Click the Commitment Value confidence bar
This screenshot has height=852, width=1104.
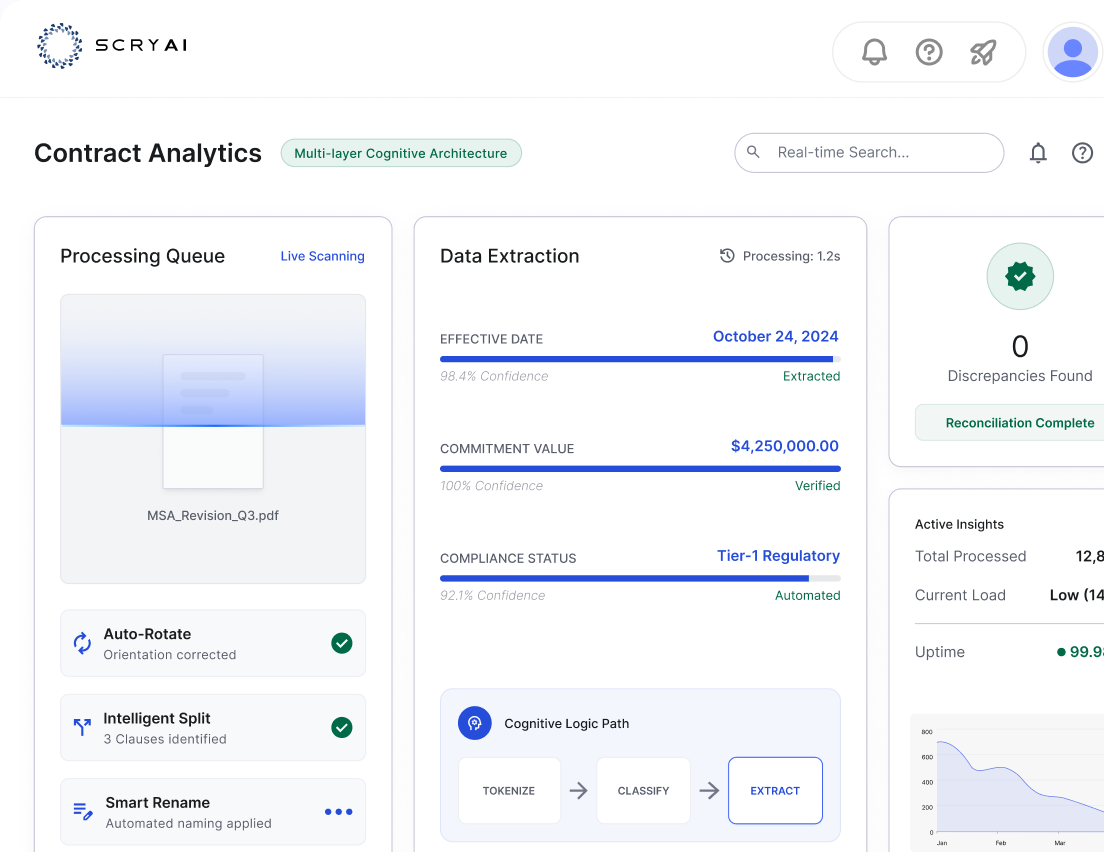(x=640, y=469)
